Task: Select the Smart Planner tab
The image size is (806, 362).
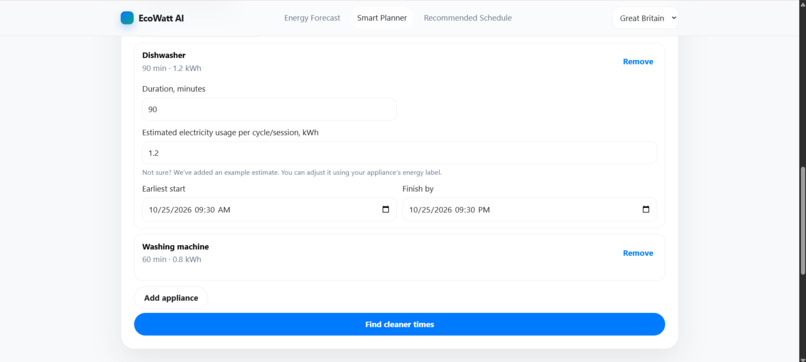Action: (x=382, y=18)
